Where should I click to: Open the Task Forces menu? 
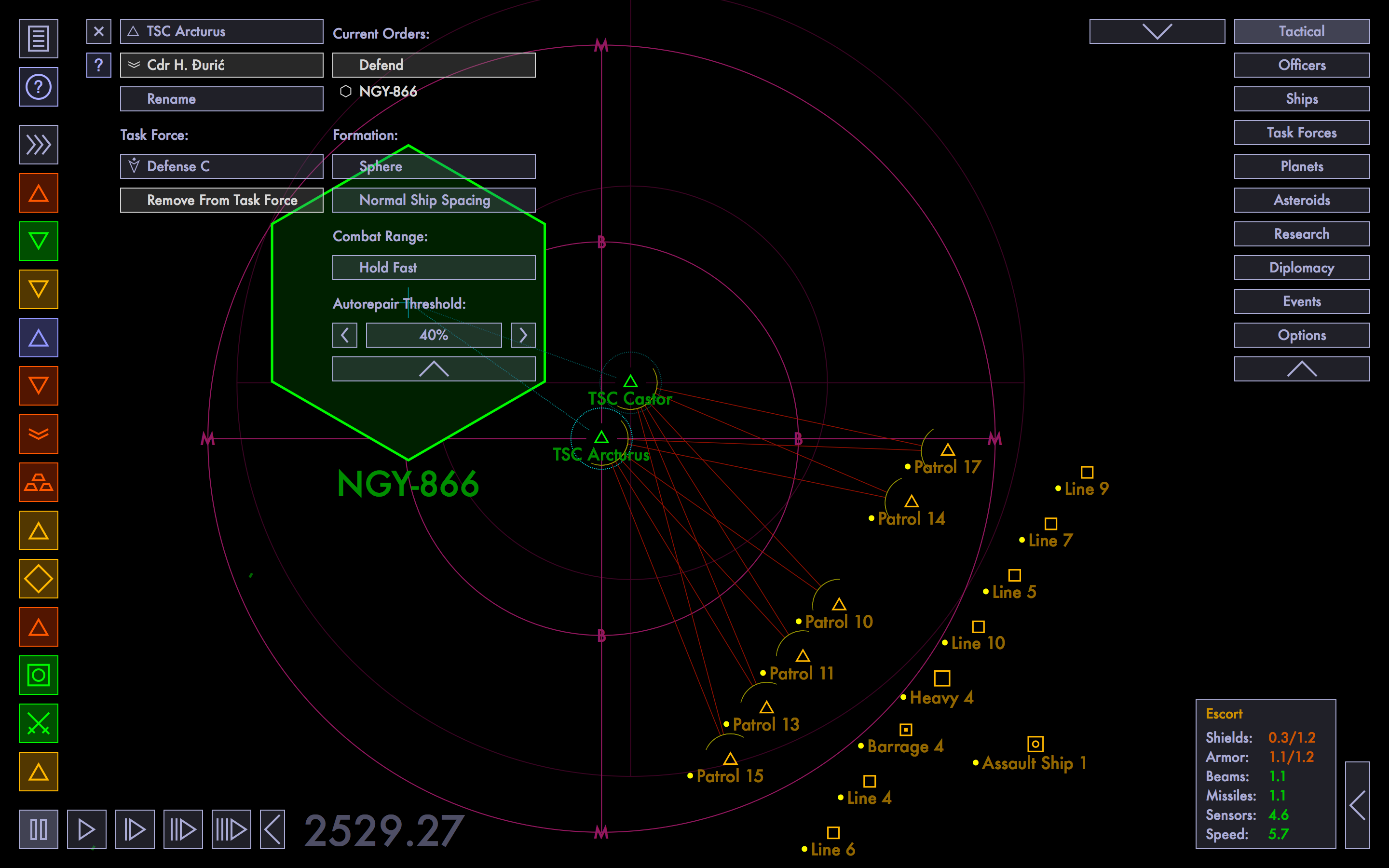click(1301, 133)
